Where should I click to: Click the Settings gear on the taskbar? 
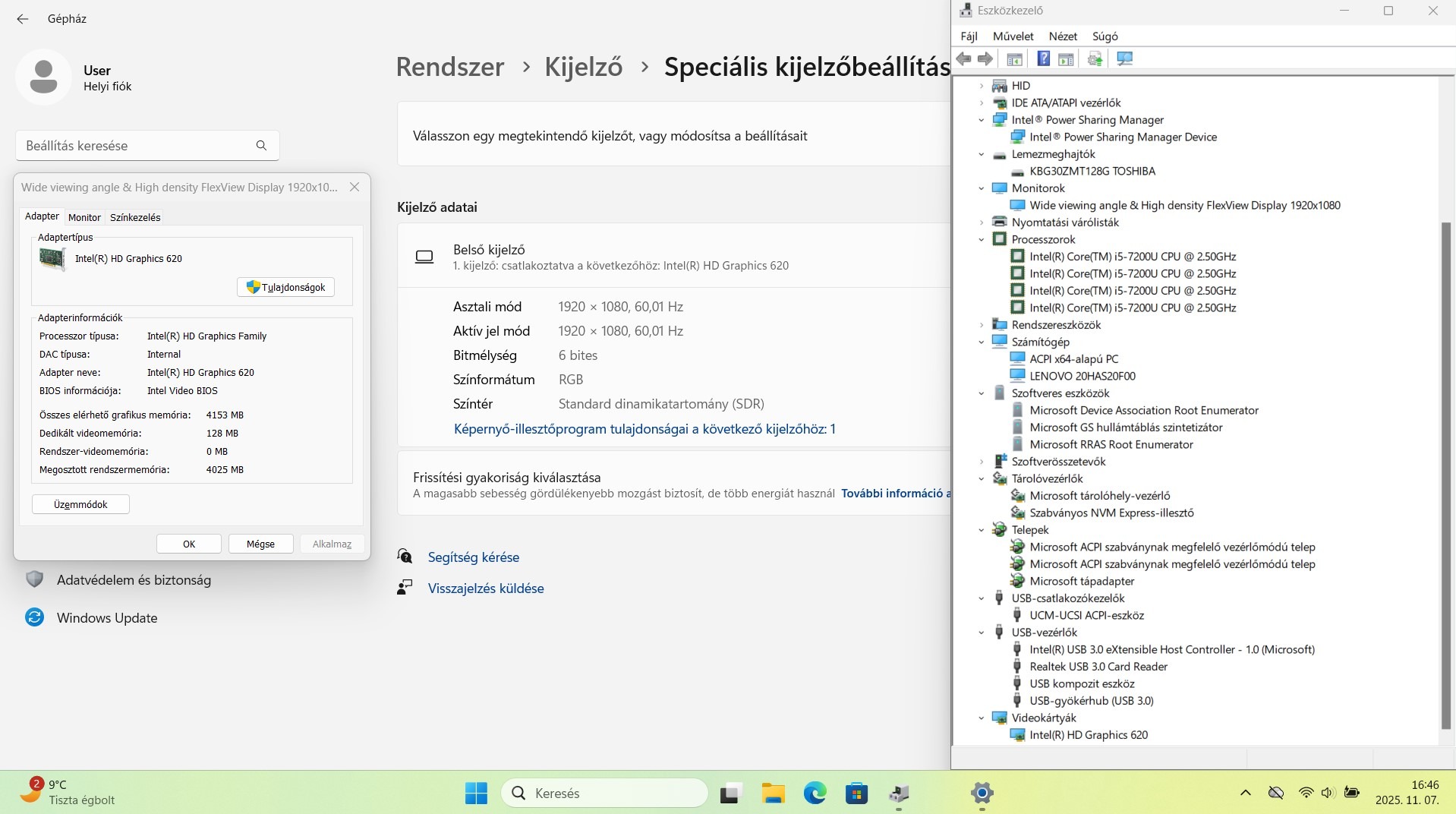point(982,793)
